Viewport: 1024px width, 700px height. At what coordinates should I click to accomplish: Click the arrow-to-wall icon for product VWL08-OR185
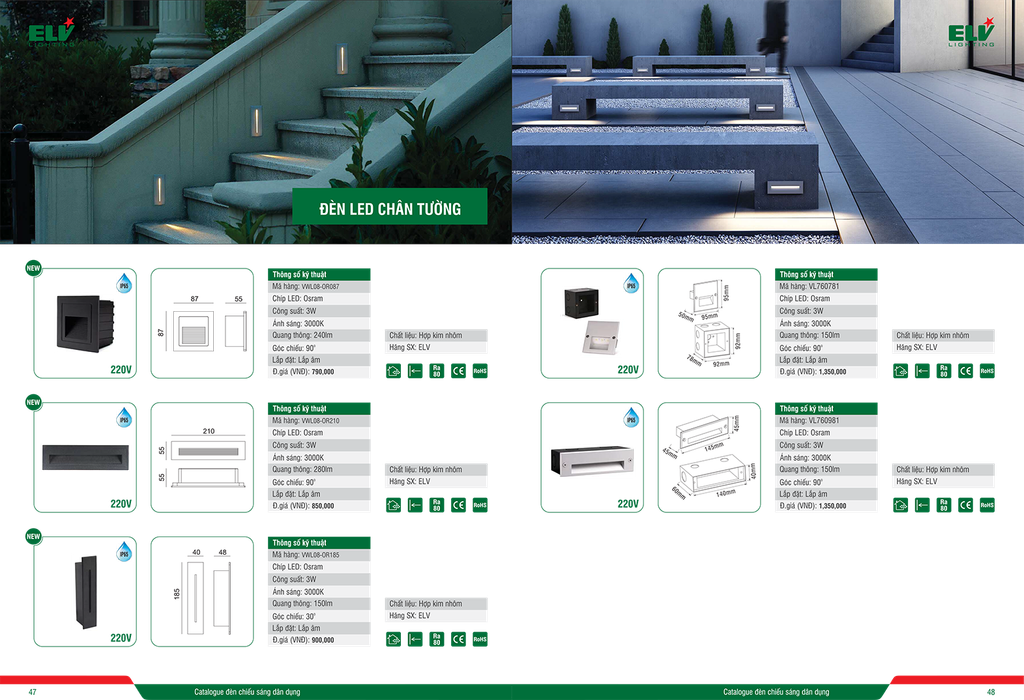pyautogui.click(x=415, y=639)
